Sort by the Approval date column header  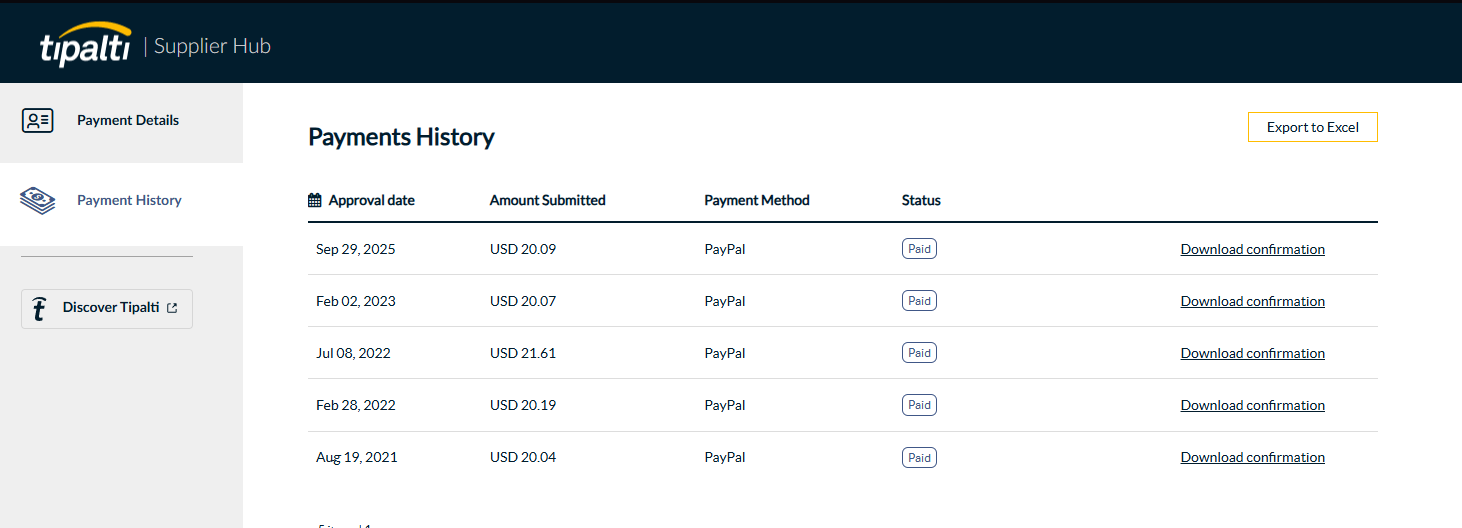tap(371, 200)
